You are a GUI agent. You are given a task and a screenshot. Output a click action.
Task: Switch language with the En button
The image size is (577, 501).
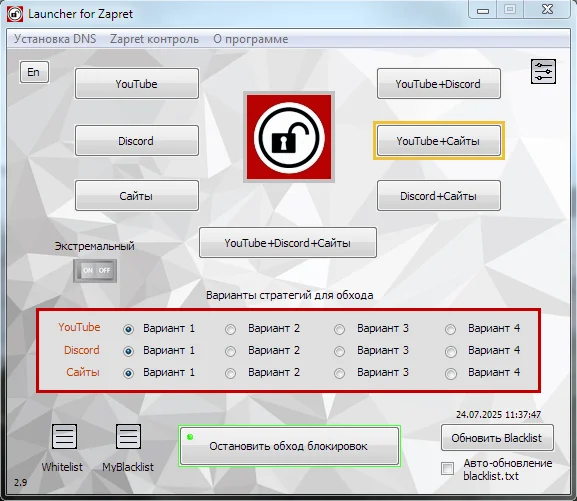(x=34, y=72)
